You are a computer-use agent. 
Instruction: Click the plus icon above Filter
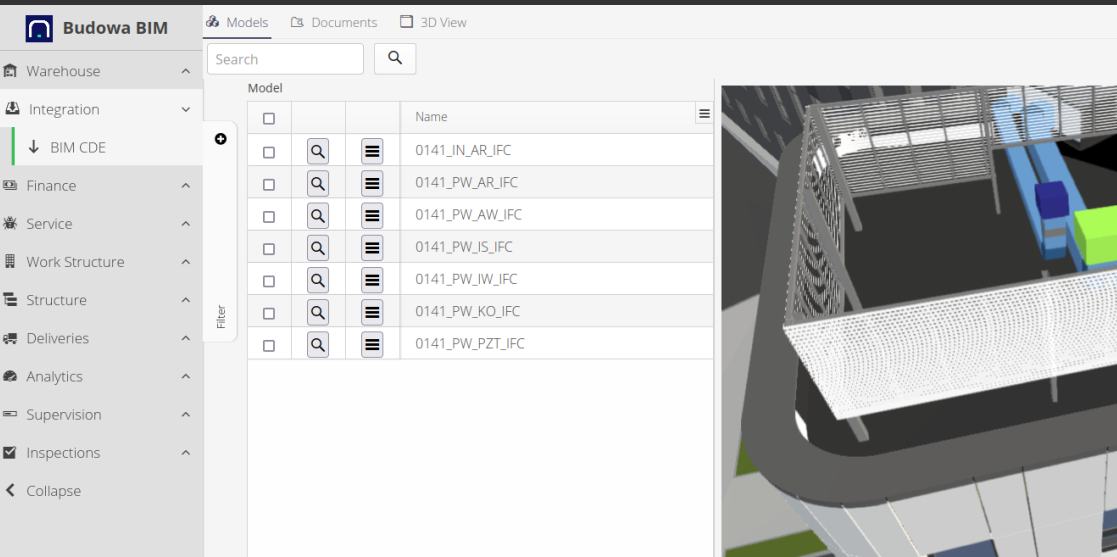221,139
